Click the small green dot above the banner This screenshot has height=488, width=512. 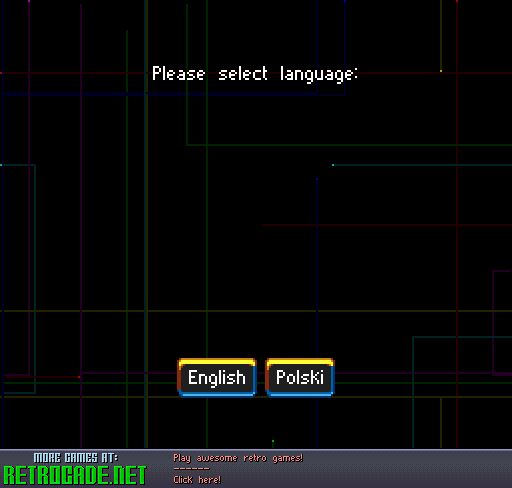(273, 441)
